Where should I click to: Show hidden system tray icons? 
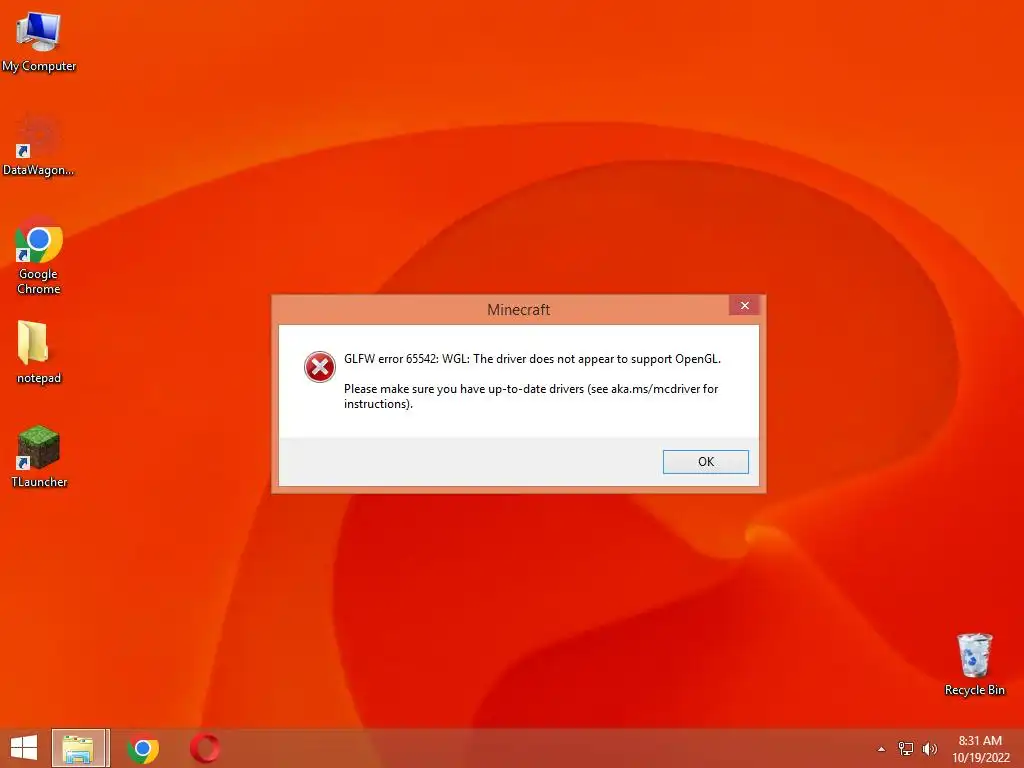point(881,749)
